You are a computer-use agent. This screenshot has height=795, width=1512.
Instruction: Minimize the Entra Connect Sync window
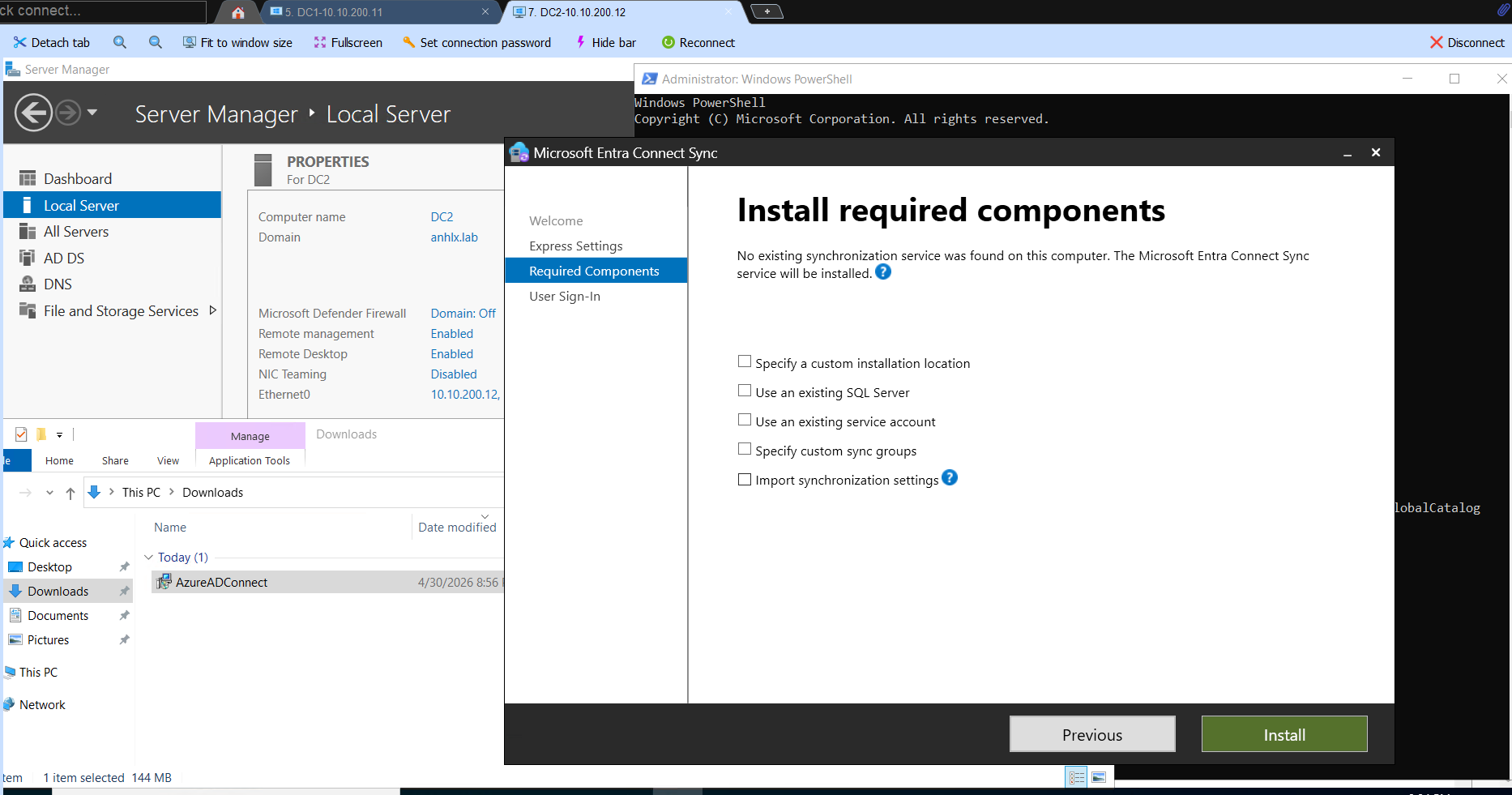[x=1348, y=153]
